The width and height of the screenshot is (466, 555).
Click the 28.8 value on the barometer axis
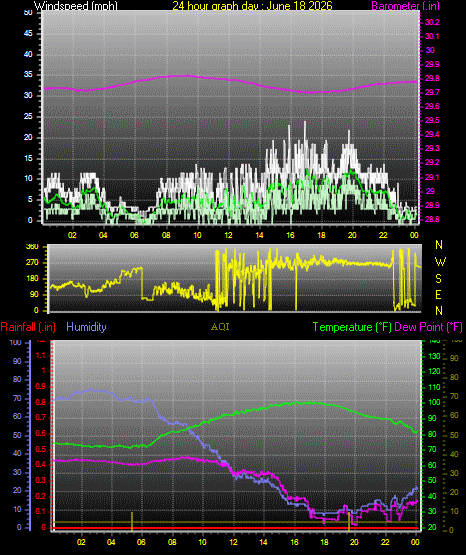(432, 219)
